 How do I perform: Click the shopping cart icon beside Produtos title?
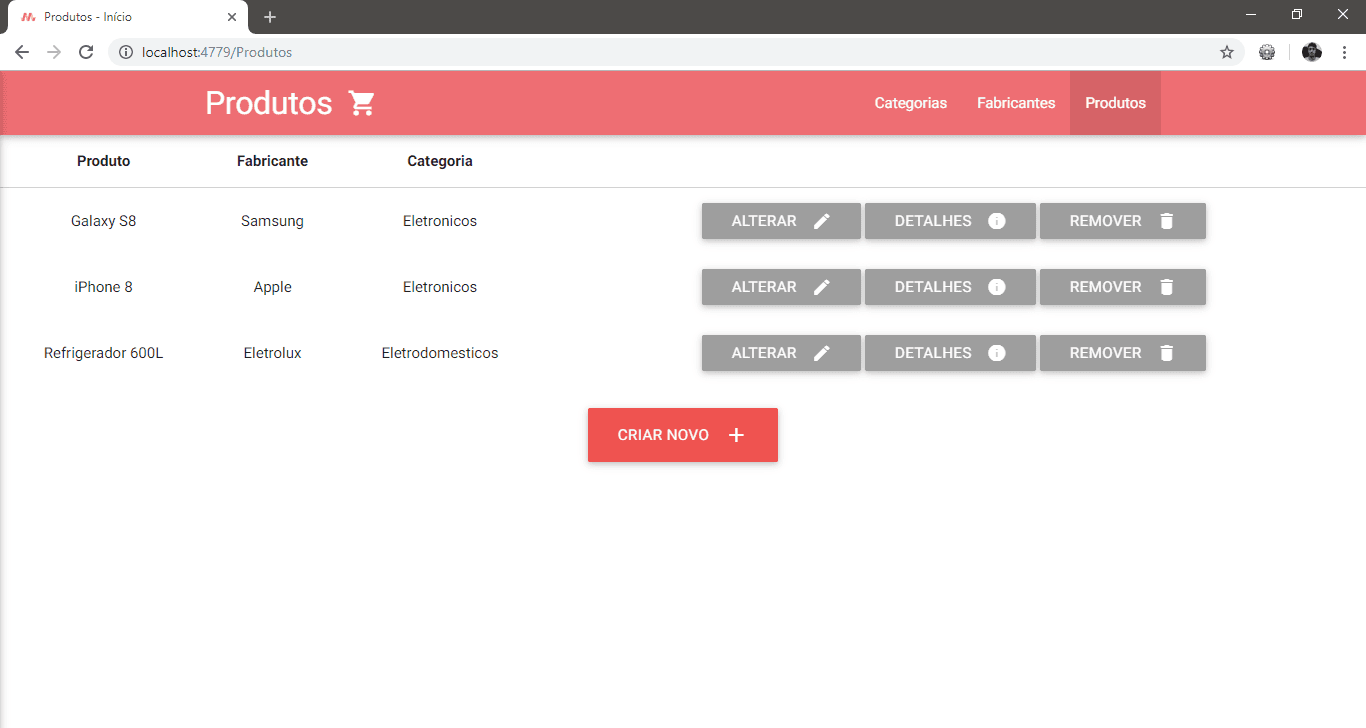[361, 103]
